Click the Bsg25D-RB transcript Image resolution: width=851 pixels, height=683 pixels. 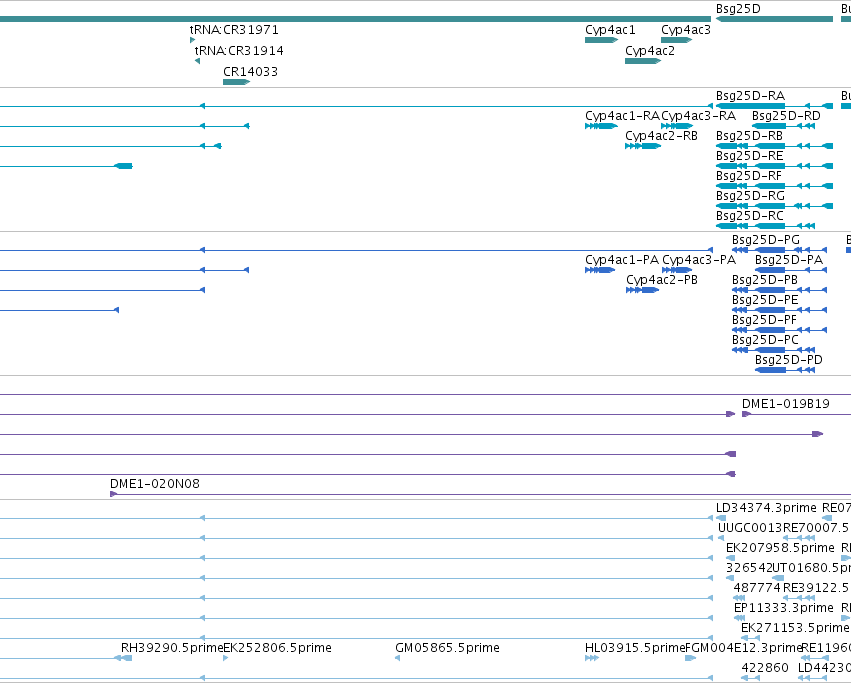pyautogui.click(x=774, y=146)
